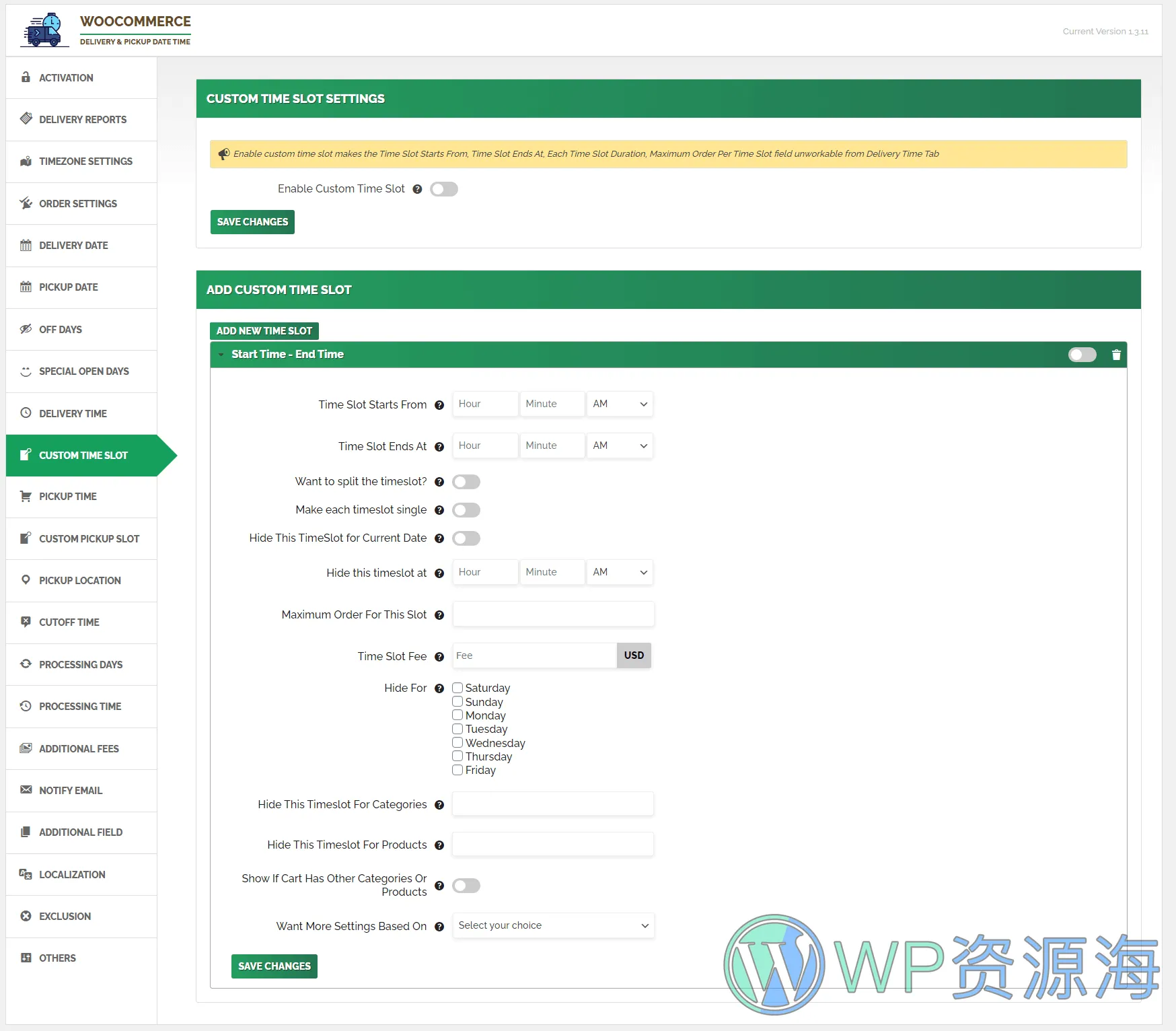Open AM/PM dropdown for Time Slot Starts From
Viewport: 1176px width, 1031px height.
pos(619,404)
